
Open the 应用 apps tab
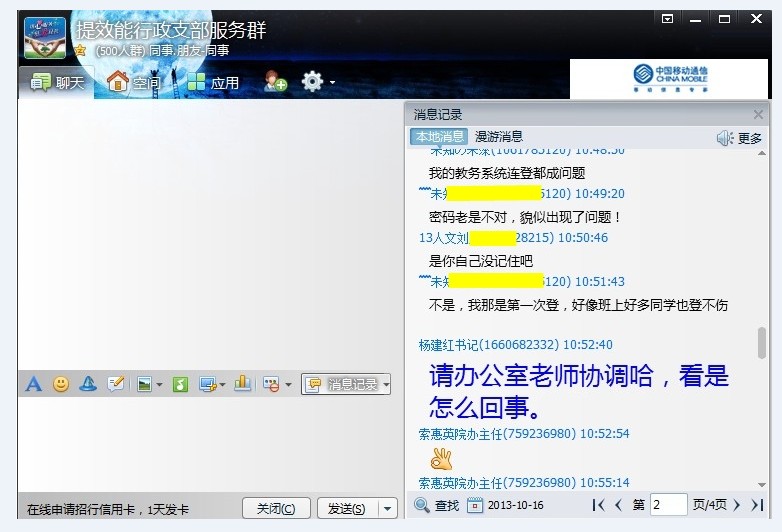(213, 83)
